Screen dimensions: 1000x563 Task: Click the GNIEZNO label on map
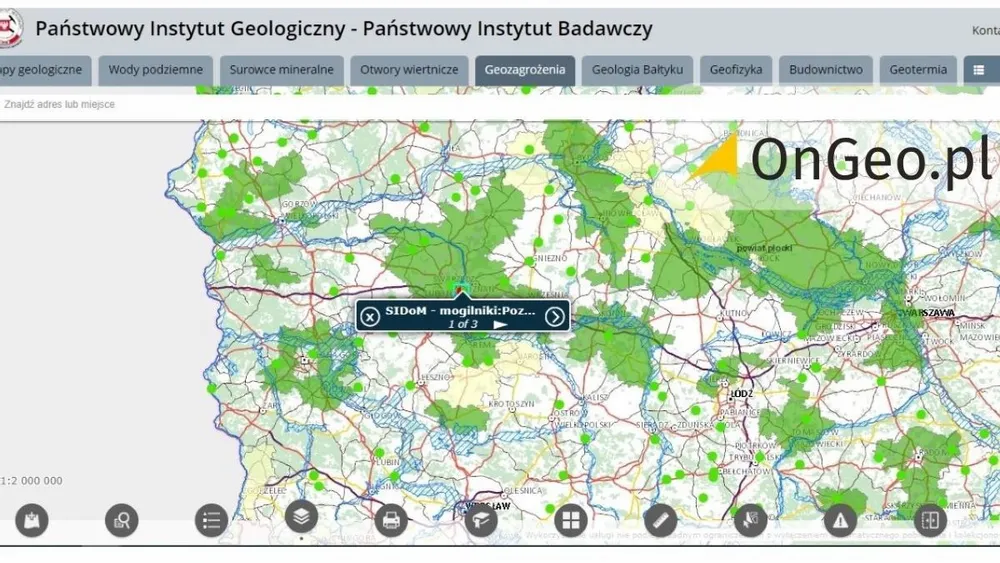tap(549, 258)
